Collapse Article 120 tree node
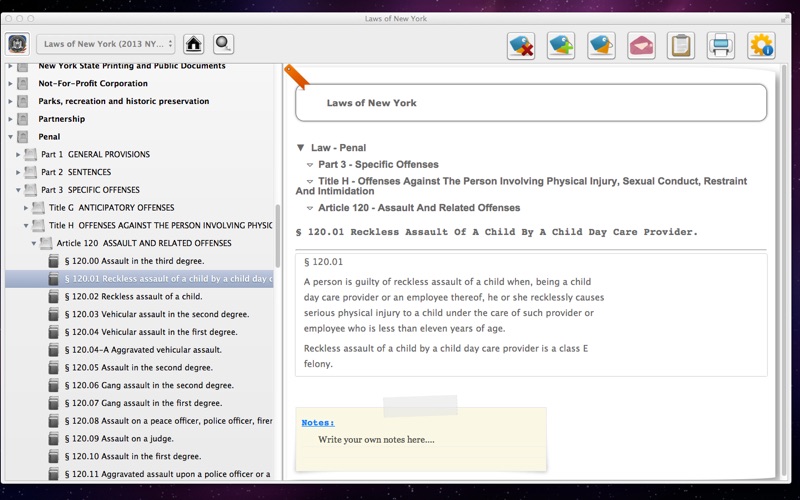Screen dimensions: 800x500 34,243
